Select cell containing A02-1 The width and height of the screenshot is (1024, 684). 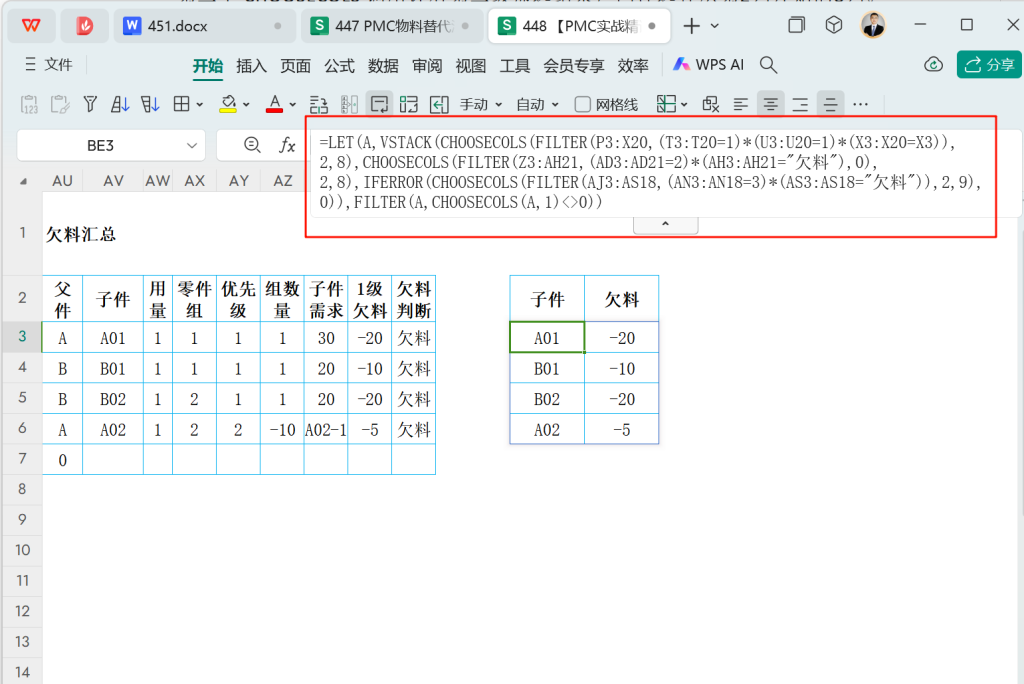tap(326, 430)
